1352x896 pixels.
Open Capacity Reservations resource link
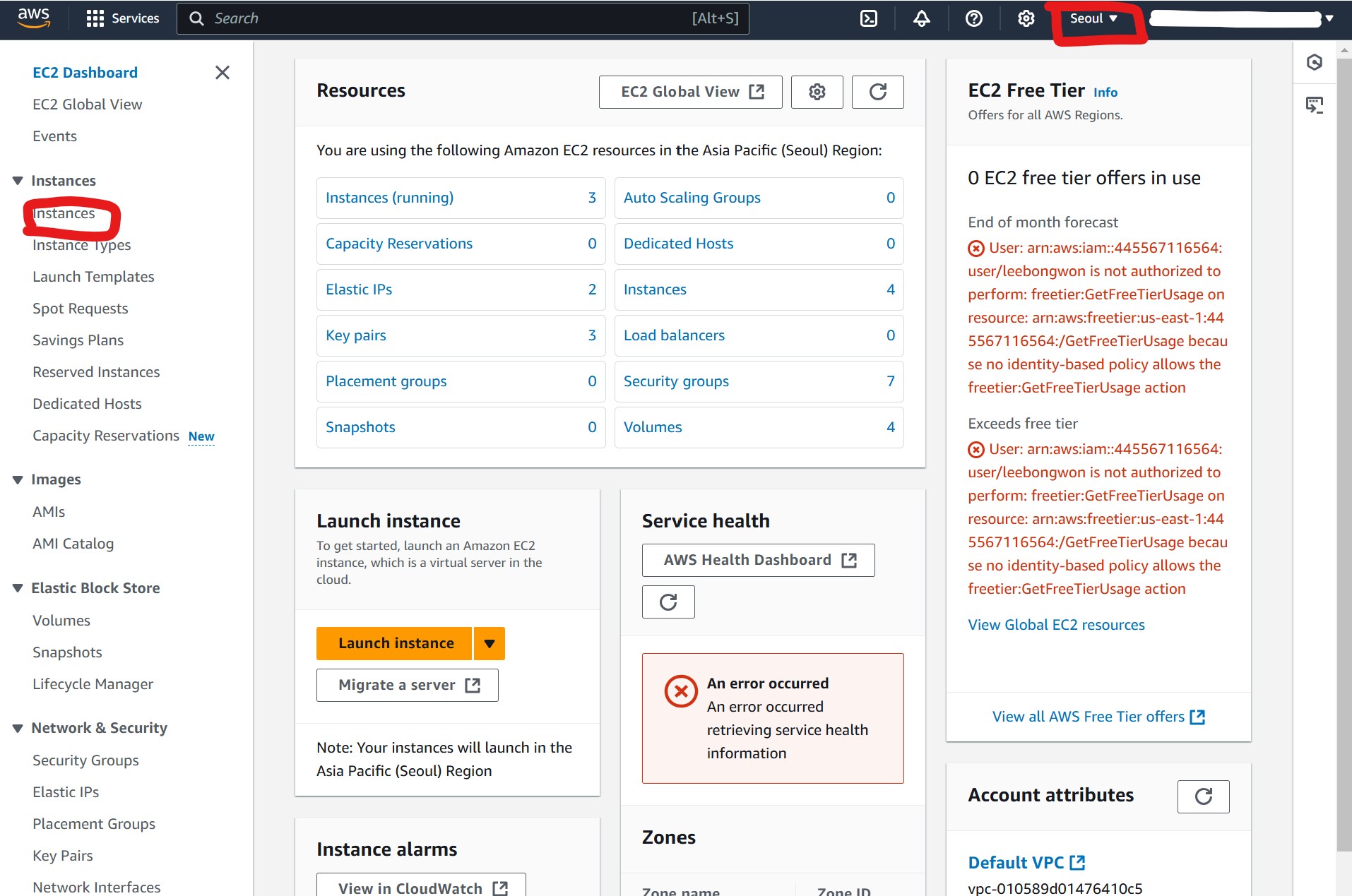click(399, 244)
